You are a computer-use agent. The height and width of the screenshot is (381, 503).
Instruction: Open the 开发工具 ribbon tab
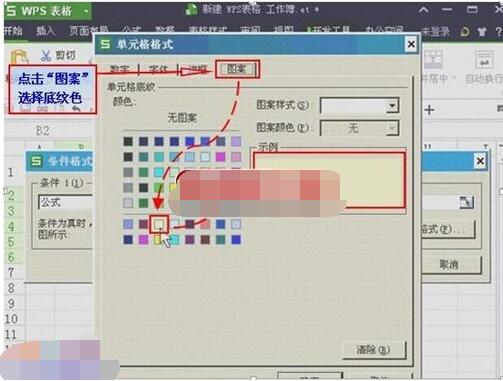pyautogui.click(x=330, y=31)
